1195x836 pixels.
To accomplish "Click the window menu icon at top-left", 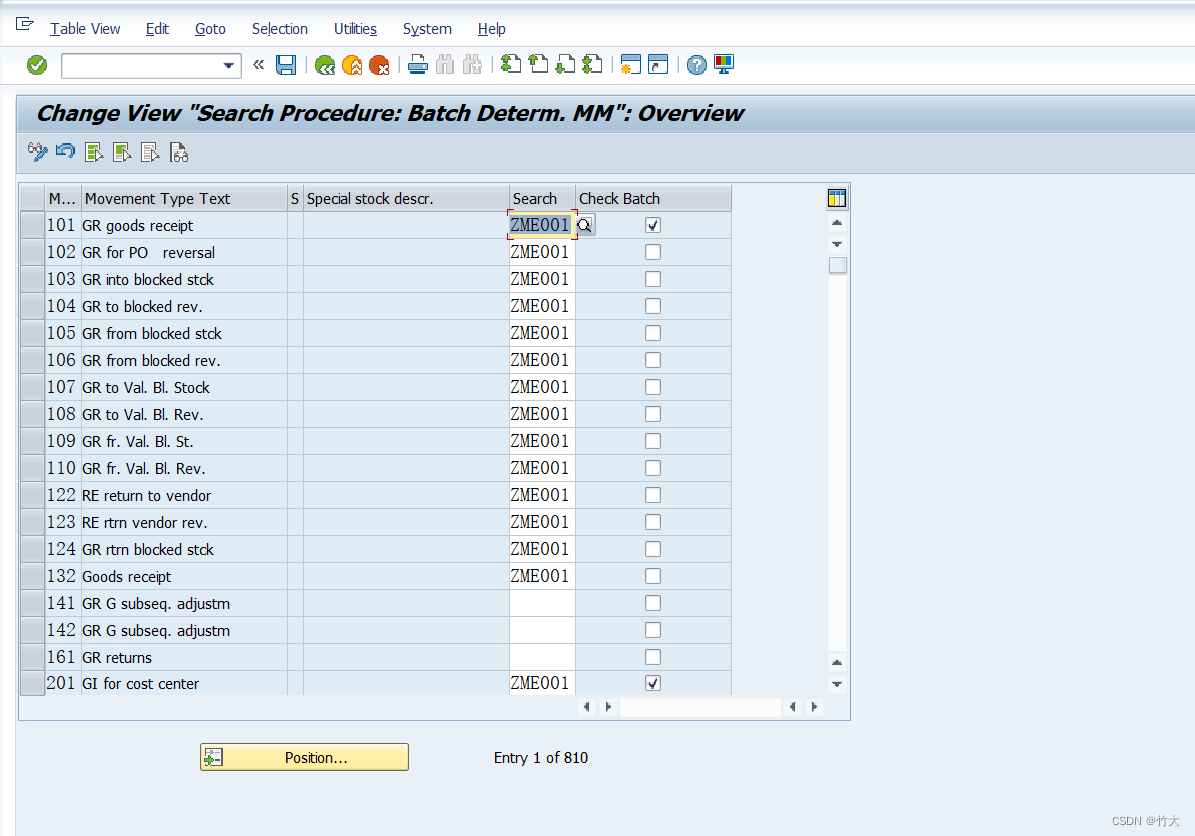I will pyautogui.click(x=24, y=24).
